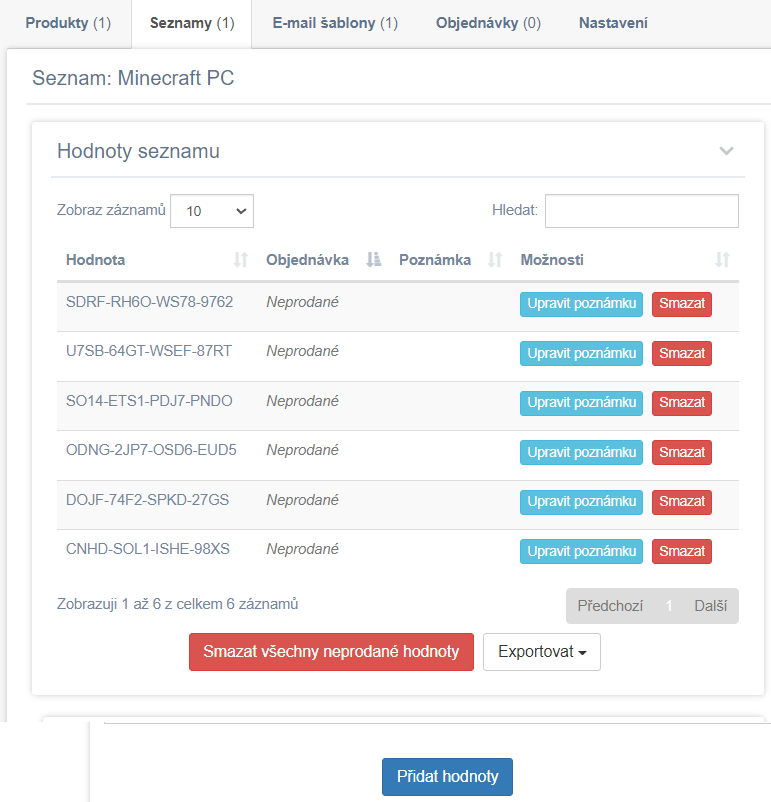Click the Objednávka column header
Image resolution: width=771 pixels, height=802 pixels.
click(307, 260)
